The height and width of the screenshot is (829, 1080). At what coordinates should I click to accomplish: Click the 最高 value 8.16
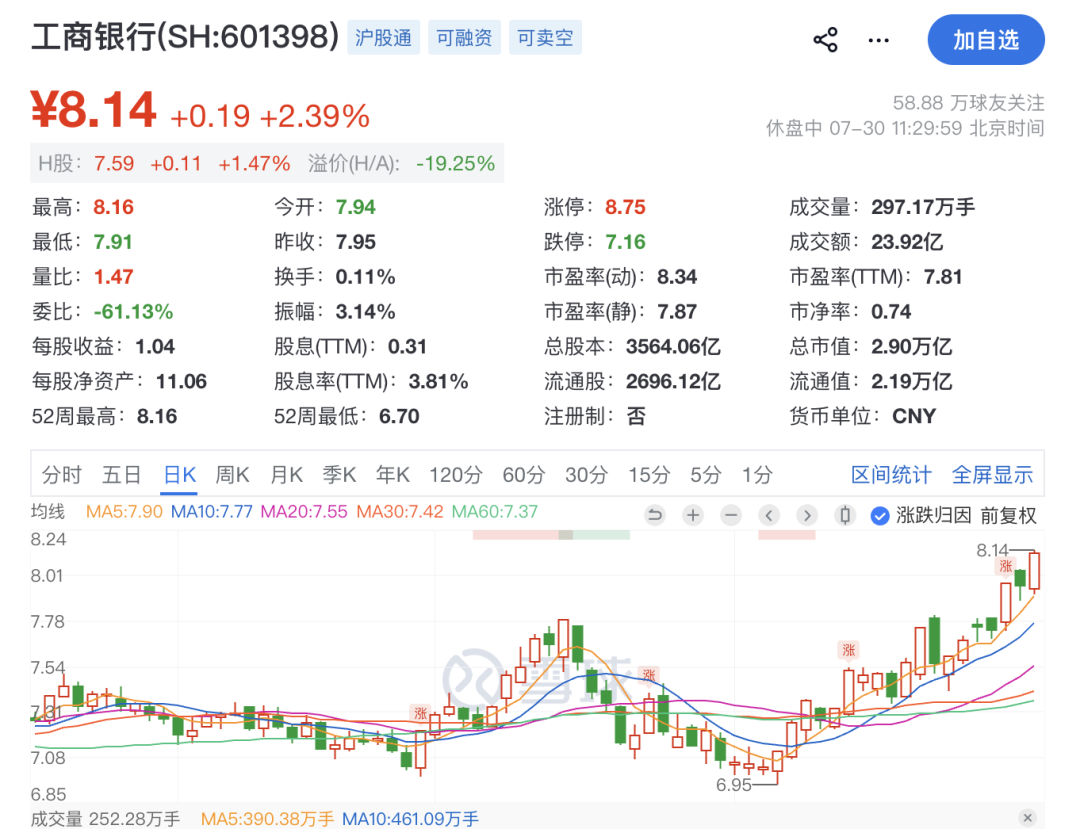114,207
